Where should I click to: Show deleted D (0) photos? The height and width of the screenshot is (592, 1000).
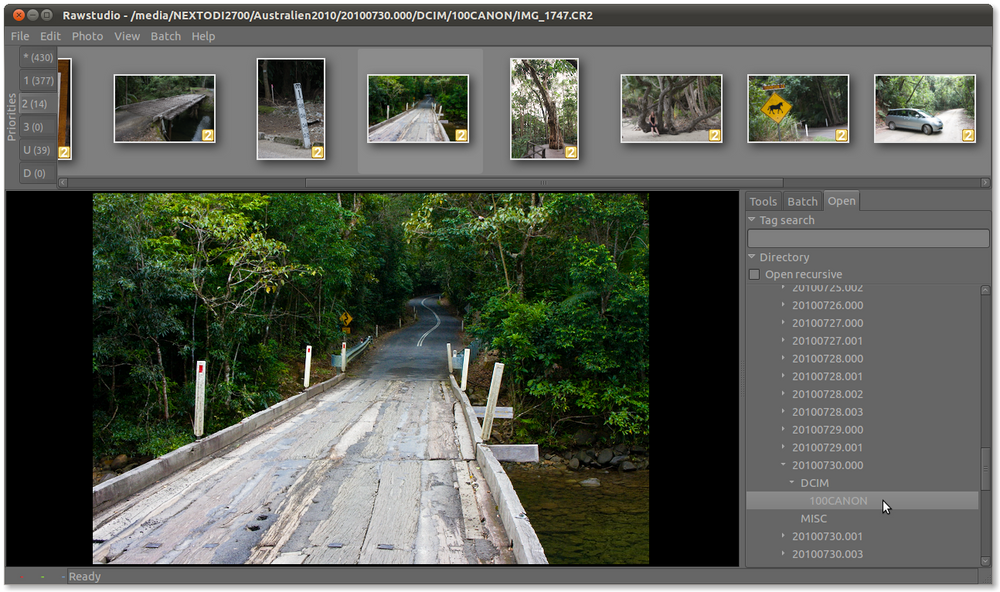pos(36,173)
